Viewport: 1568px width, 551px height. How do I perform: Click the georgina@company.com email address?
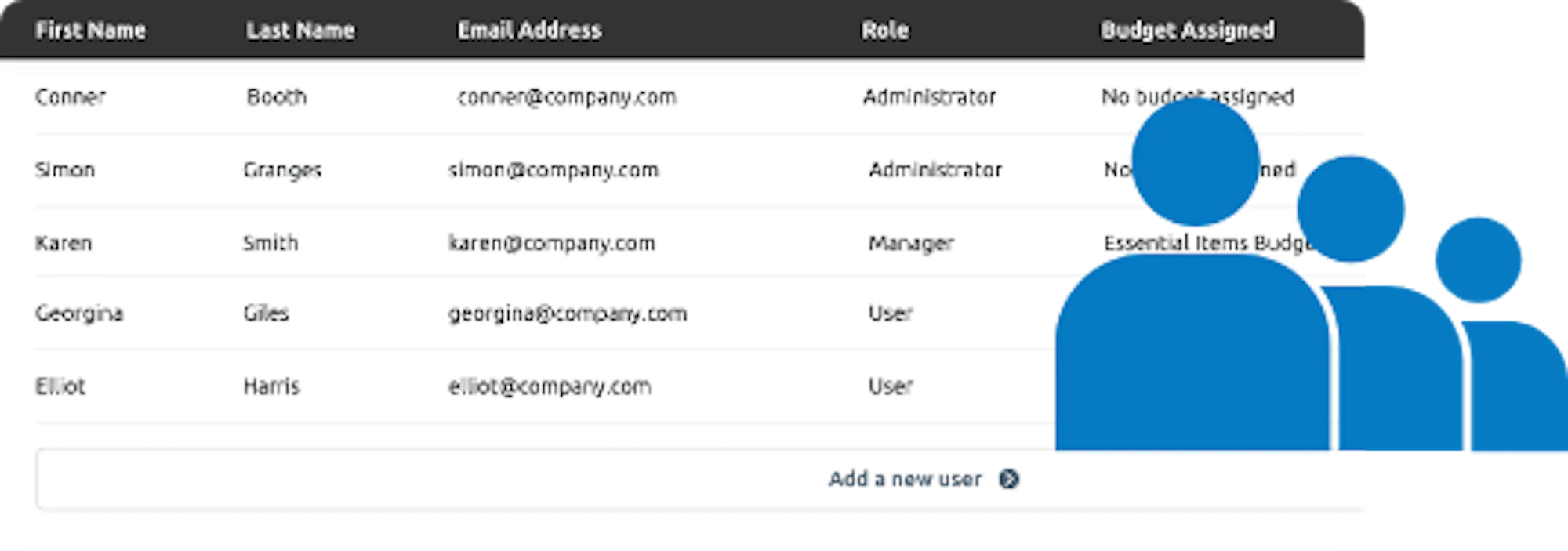point(567,314)
